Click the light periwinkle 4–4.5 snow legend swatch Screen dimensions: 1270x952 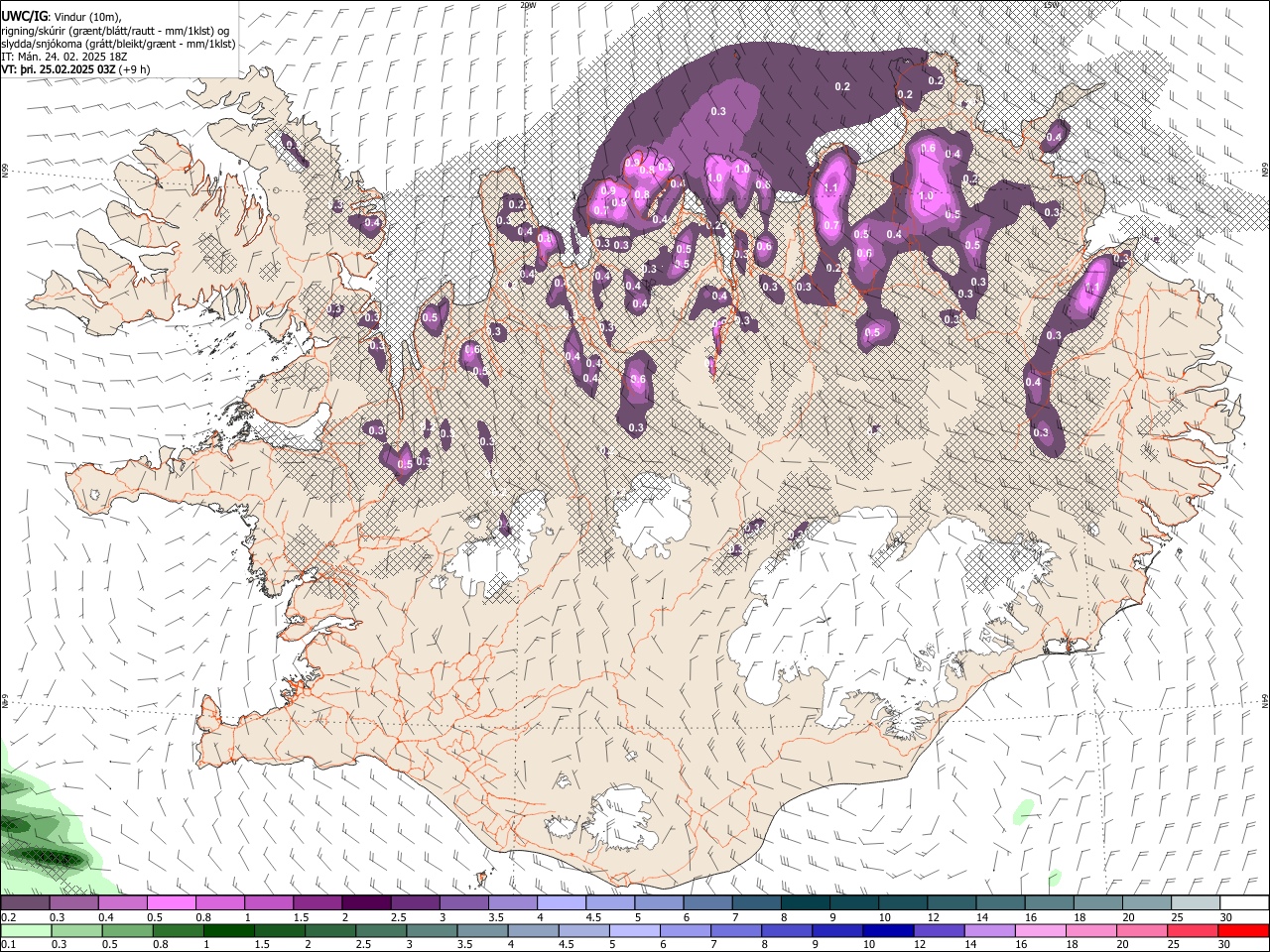[x=561, y=902]
